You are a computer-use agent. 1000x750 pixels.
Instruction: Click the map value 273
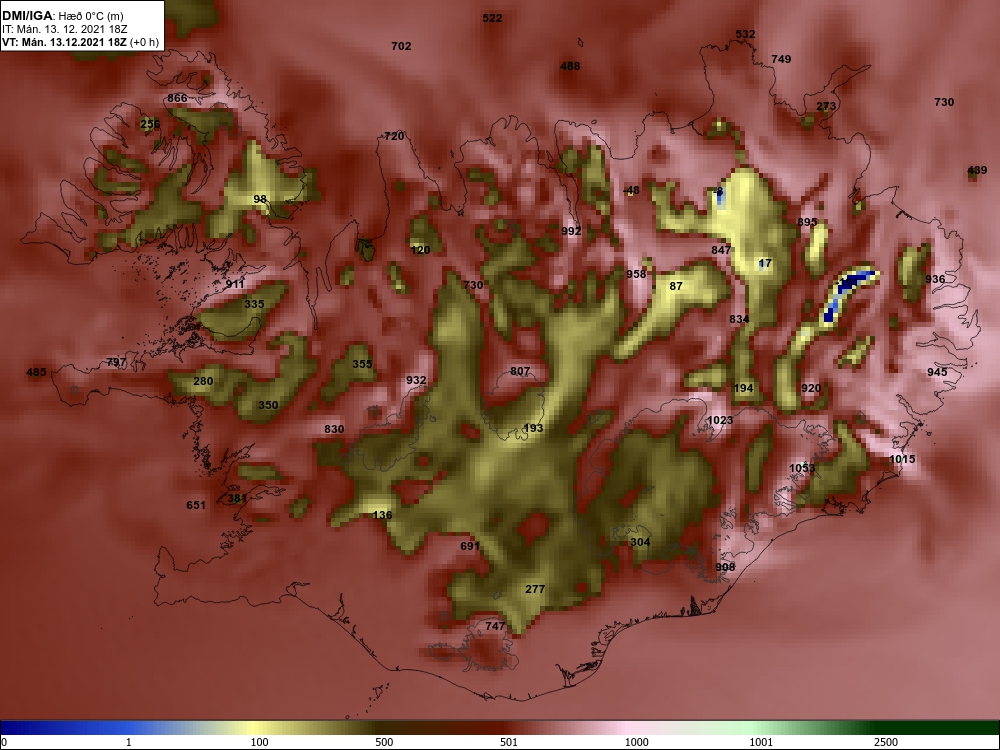click(x=826, y=107)
